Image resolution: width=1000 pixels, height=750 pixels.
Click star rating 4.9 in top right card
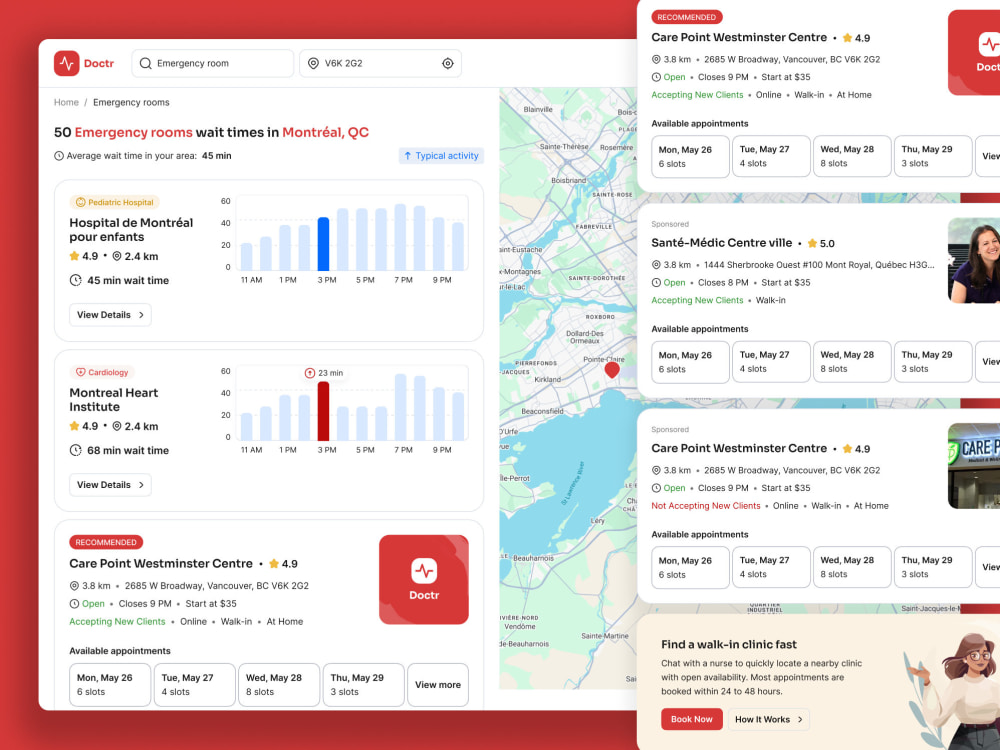[857, 38]
